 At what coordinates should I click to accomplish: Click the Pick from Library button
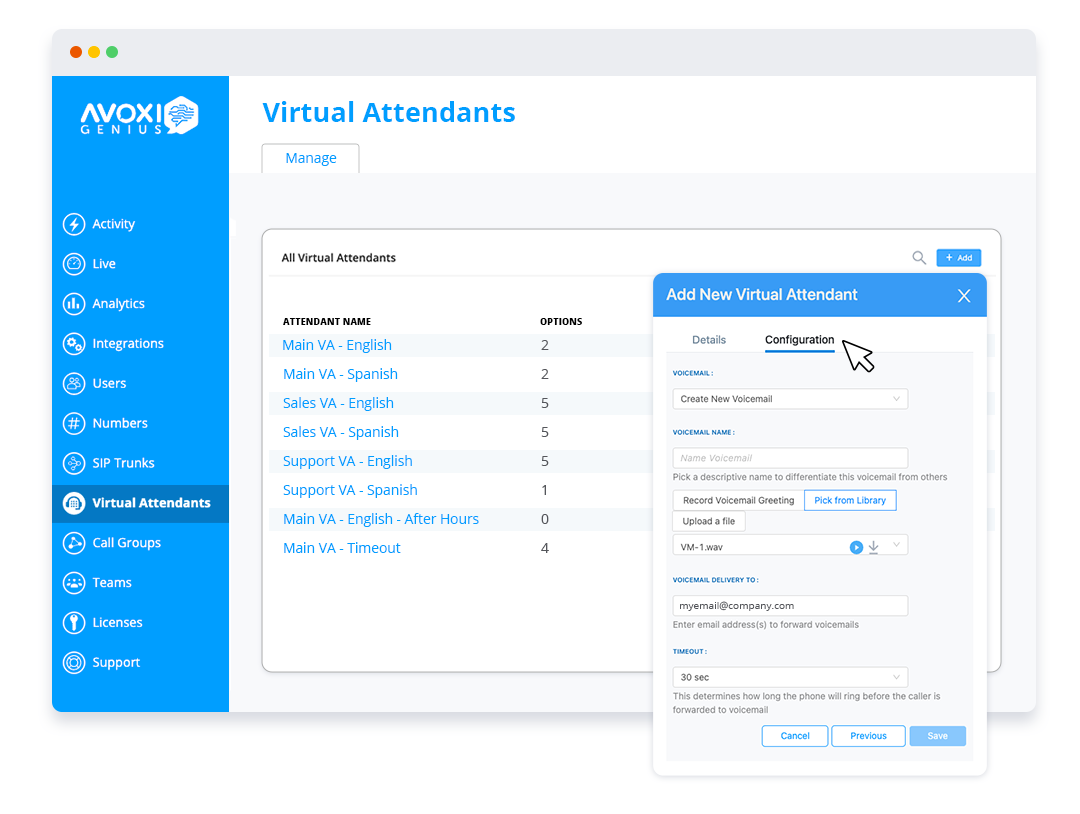pyautogui.click(x=850, y=500)
